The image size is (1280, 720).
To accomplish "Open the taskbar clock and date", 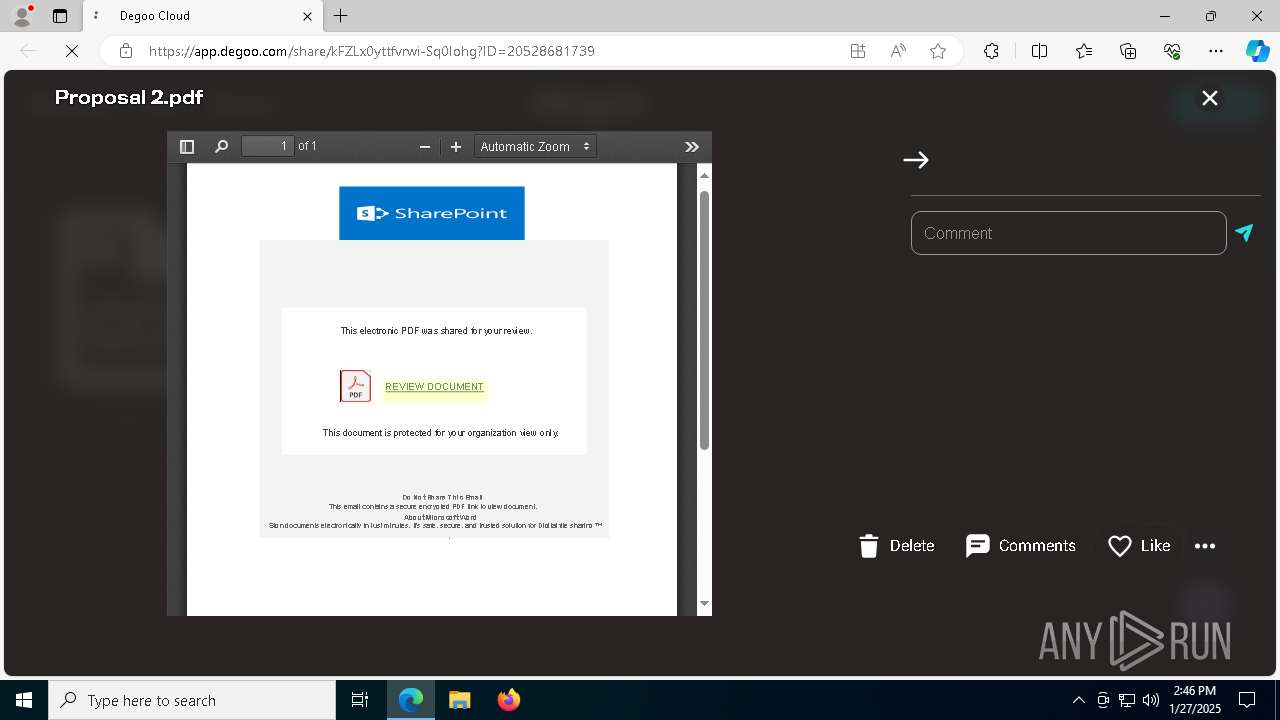I will coord(1195,700).
